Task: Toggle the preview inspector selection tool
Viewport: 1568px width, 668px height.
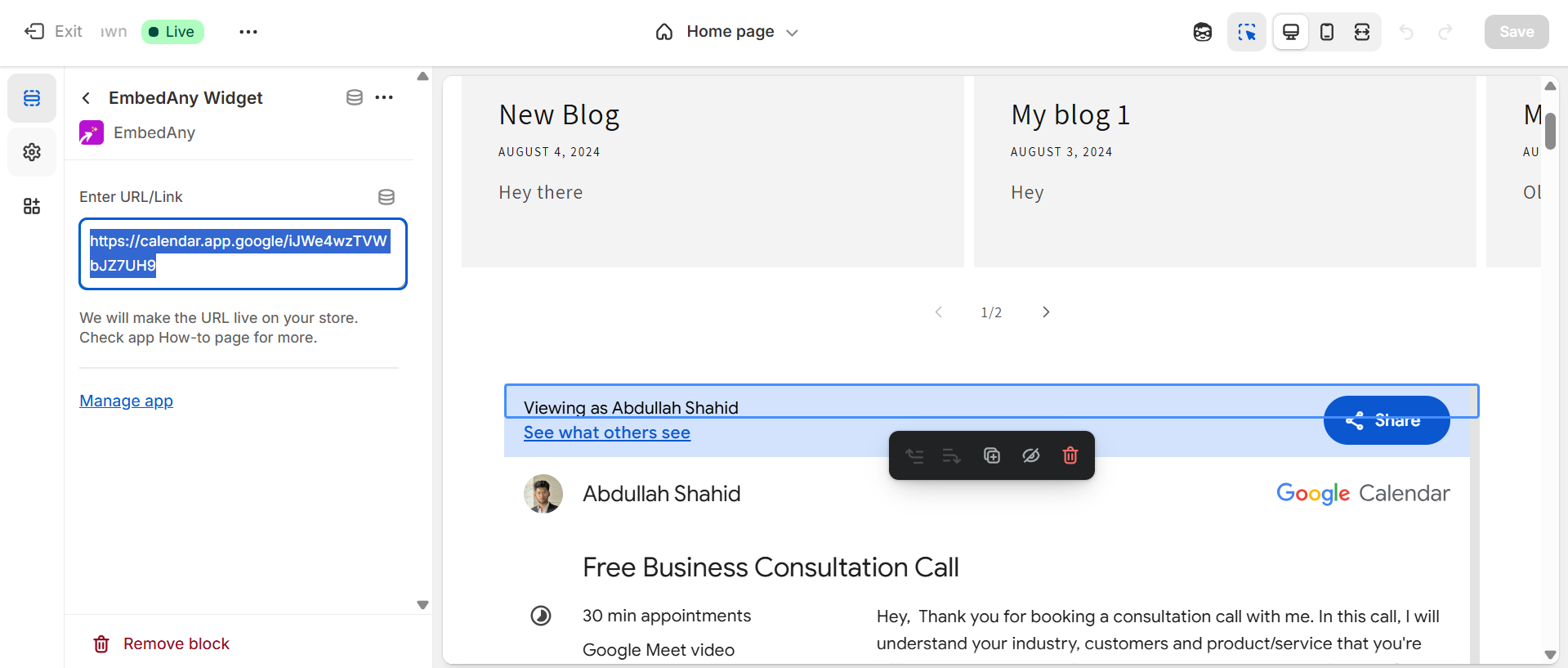Action: click(x=1247, y=32)
